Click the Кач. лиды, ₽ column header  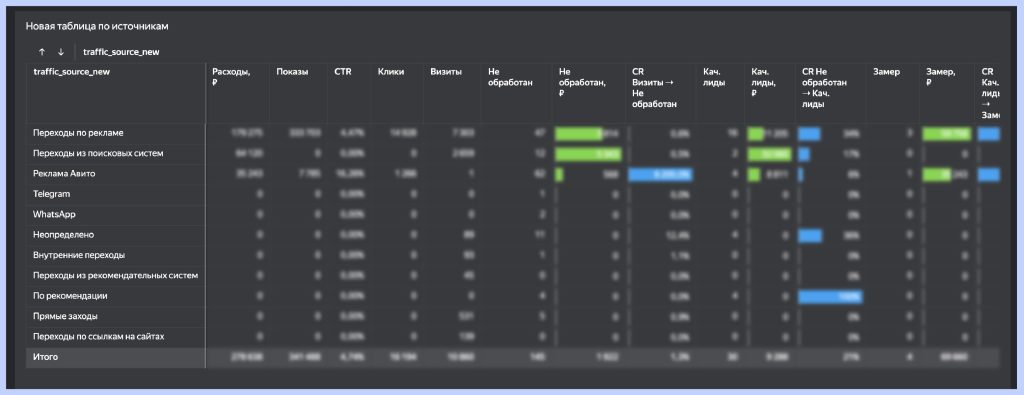[x=763, y=82]
